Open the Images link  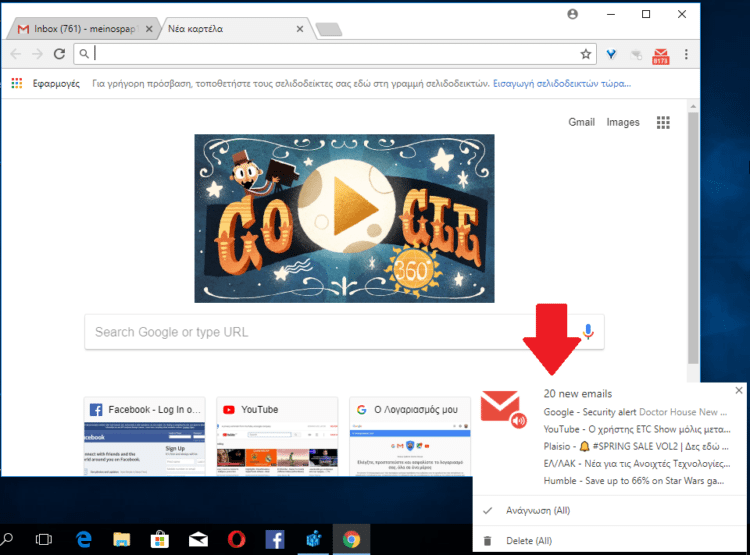click(x=623, y=122)
